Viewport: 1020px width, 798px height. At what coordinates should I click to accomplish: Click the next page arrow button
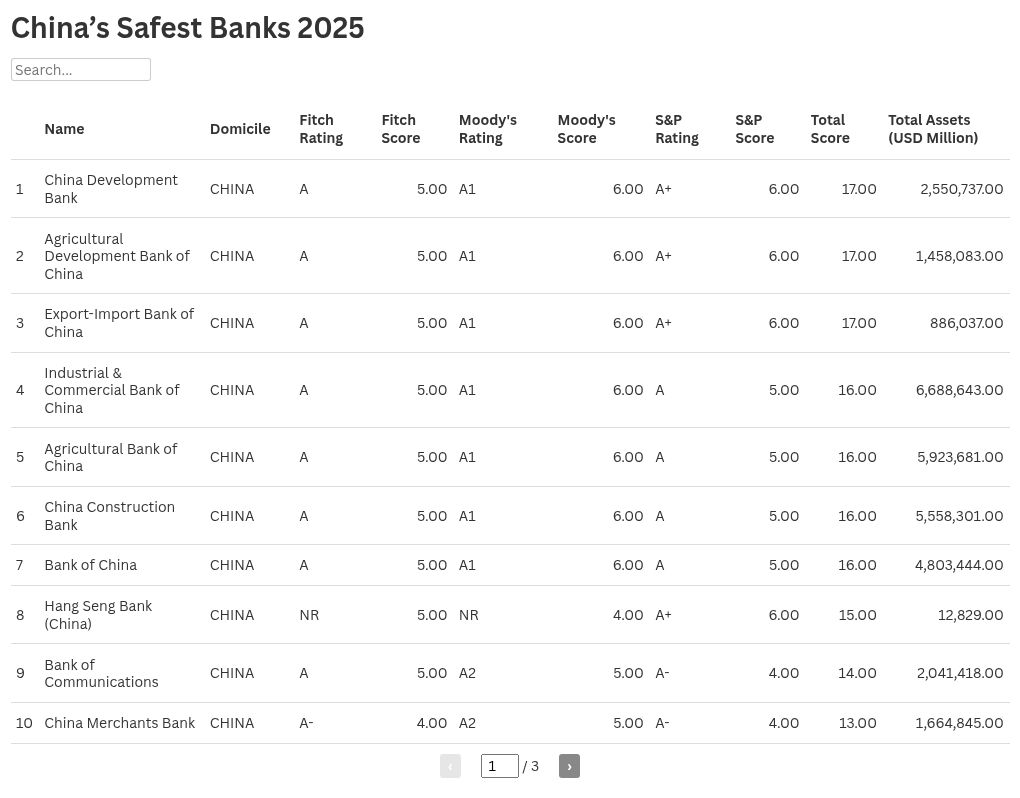pos(569,766)
